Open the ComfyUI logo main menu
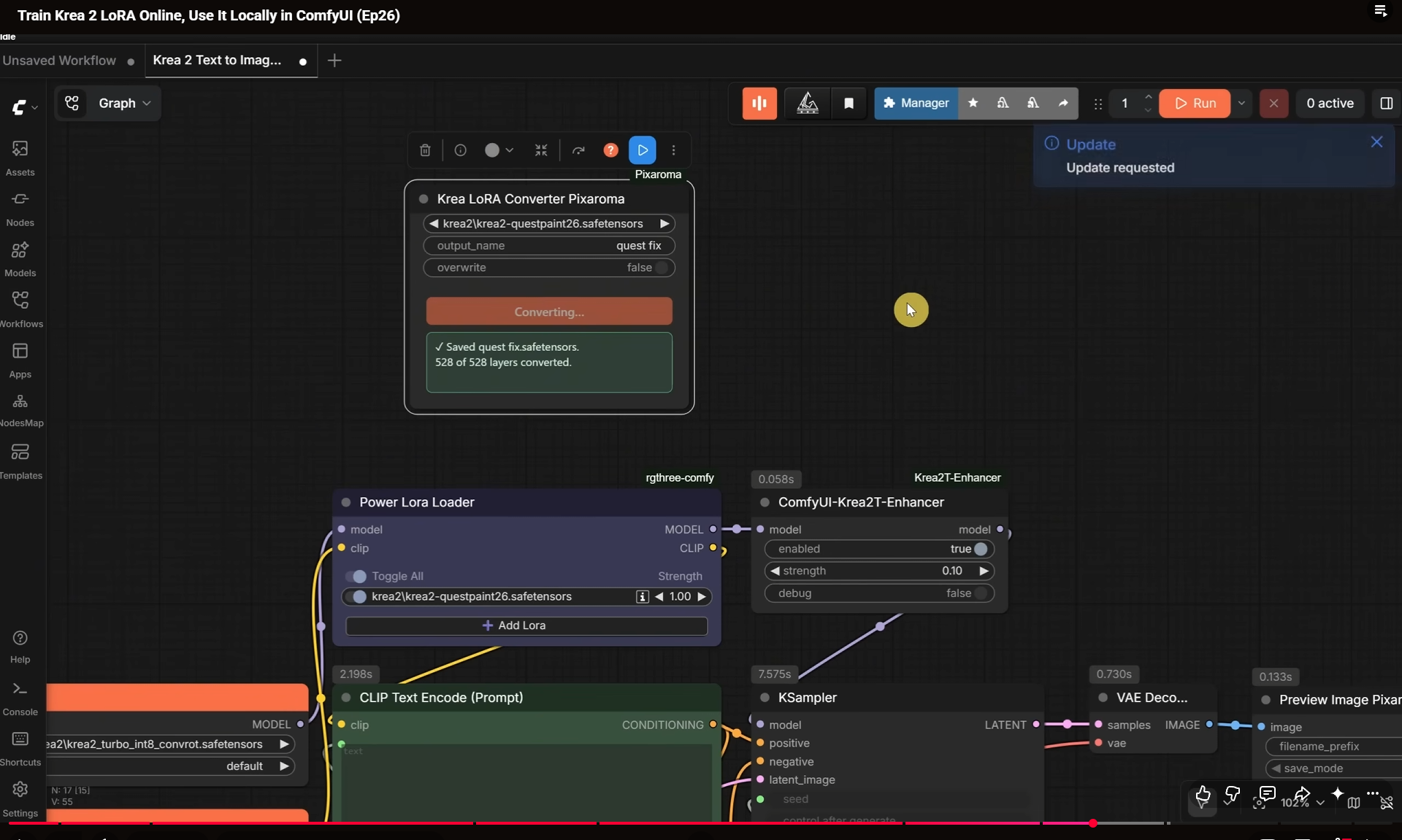 23,107
